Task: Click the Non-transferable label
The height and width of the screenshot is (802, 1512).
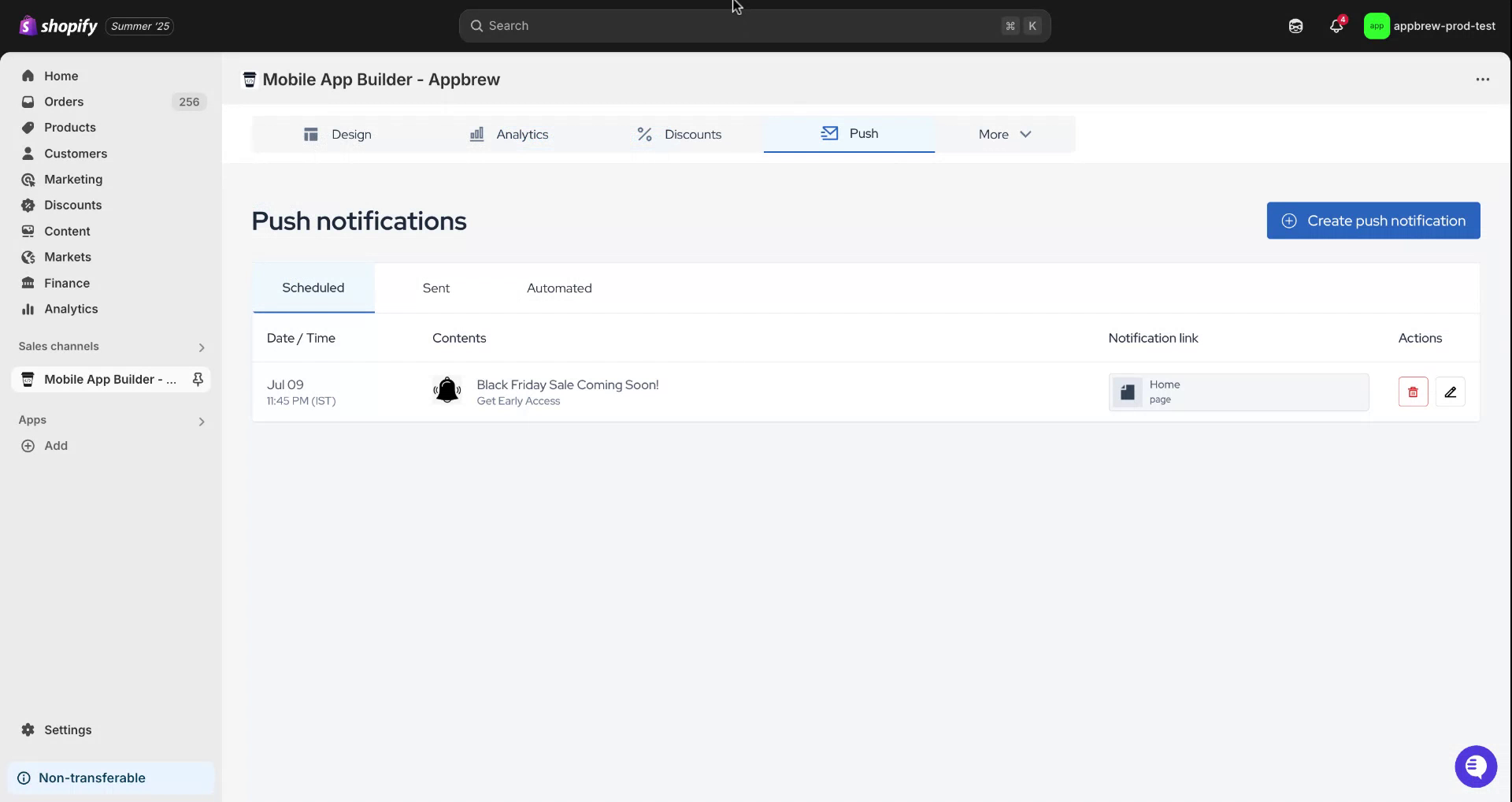Action: [x=92, y=778]
